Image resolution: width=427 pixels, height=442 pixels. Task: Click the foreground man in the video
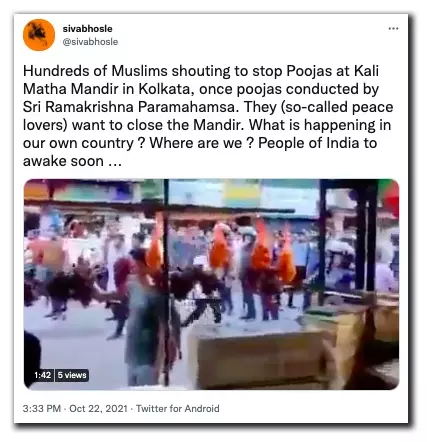point(145,320)
